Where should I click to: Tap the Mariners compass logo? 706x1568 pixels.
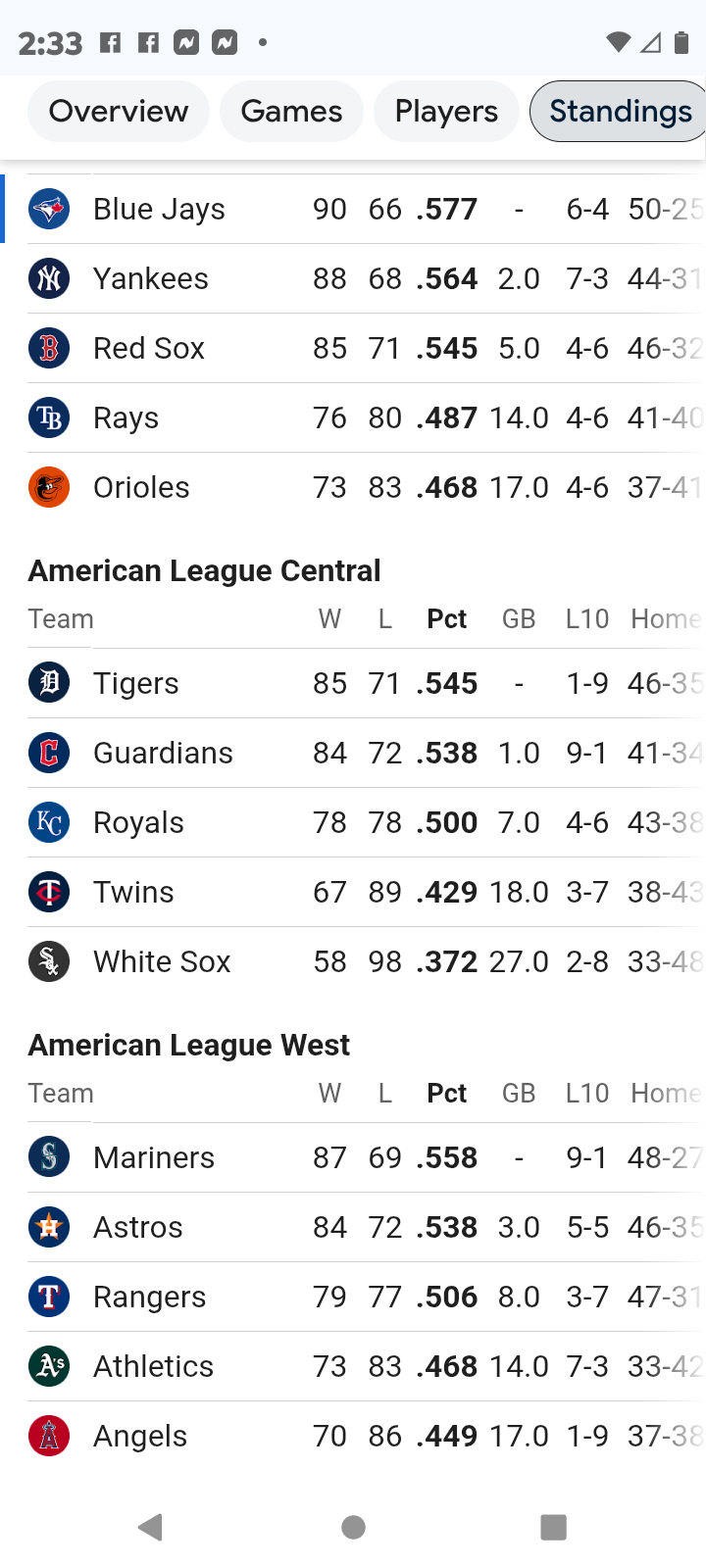49,1157
